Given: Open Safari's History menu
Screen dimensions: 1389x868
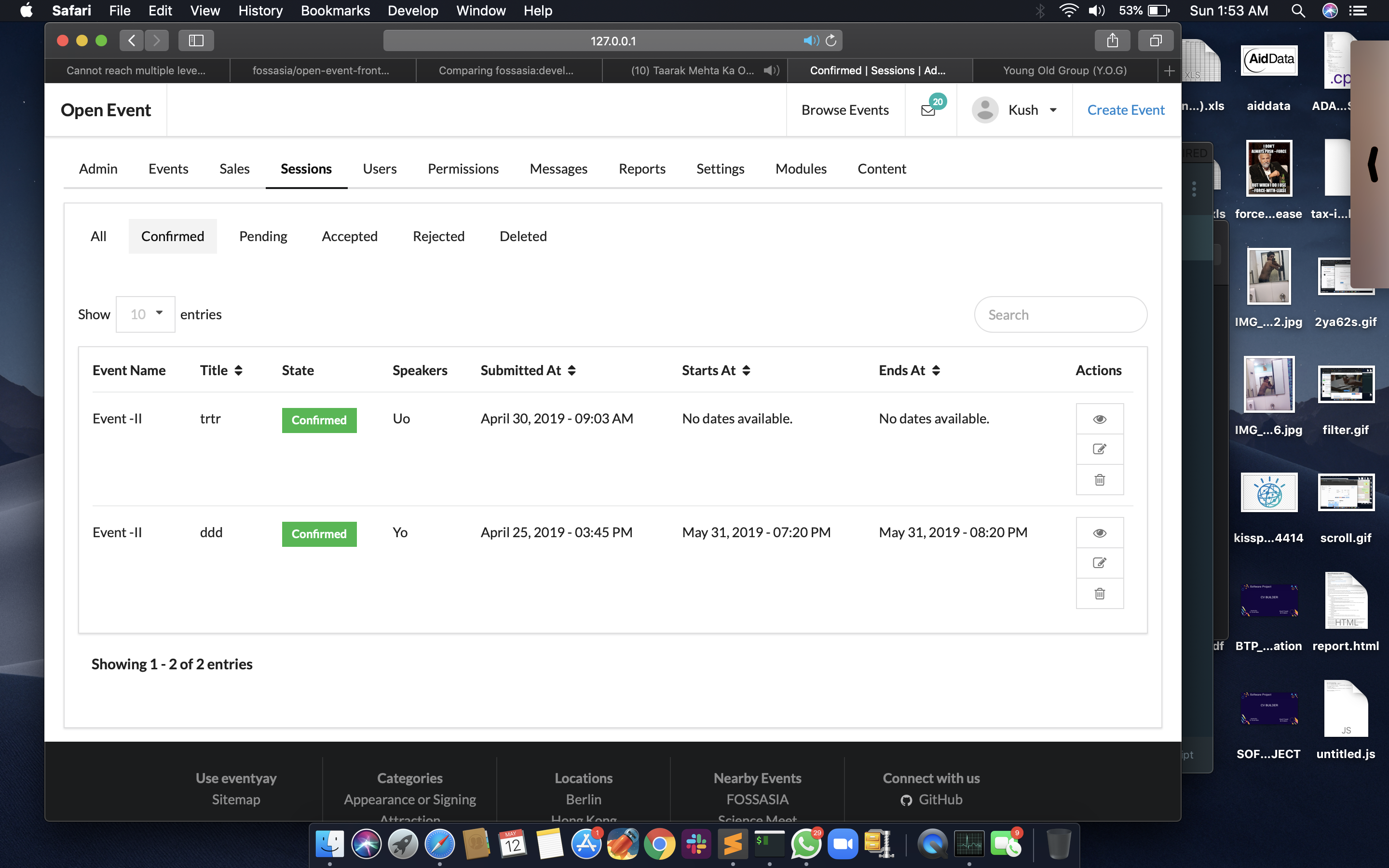Looking at the screenshot, I should click(260, 10).
